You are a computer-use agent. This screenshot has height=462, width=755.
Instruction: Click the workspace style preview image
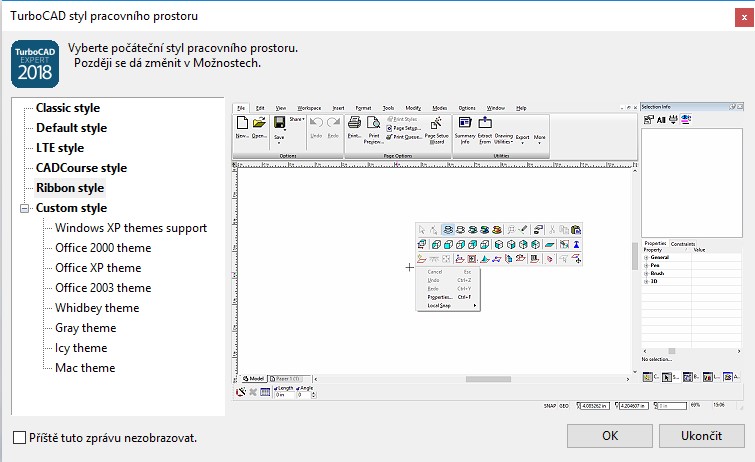488,257
